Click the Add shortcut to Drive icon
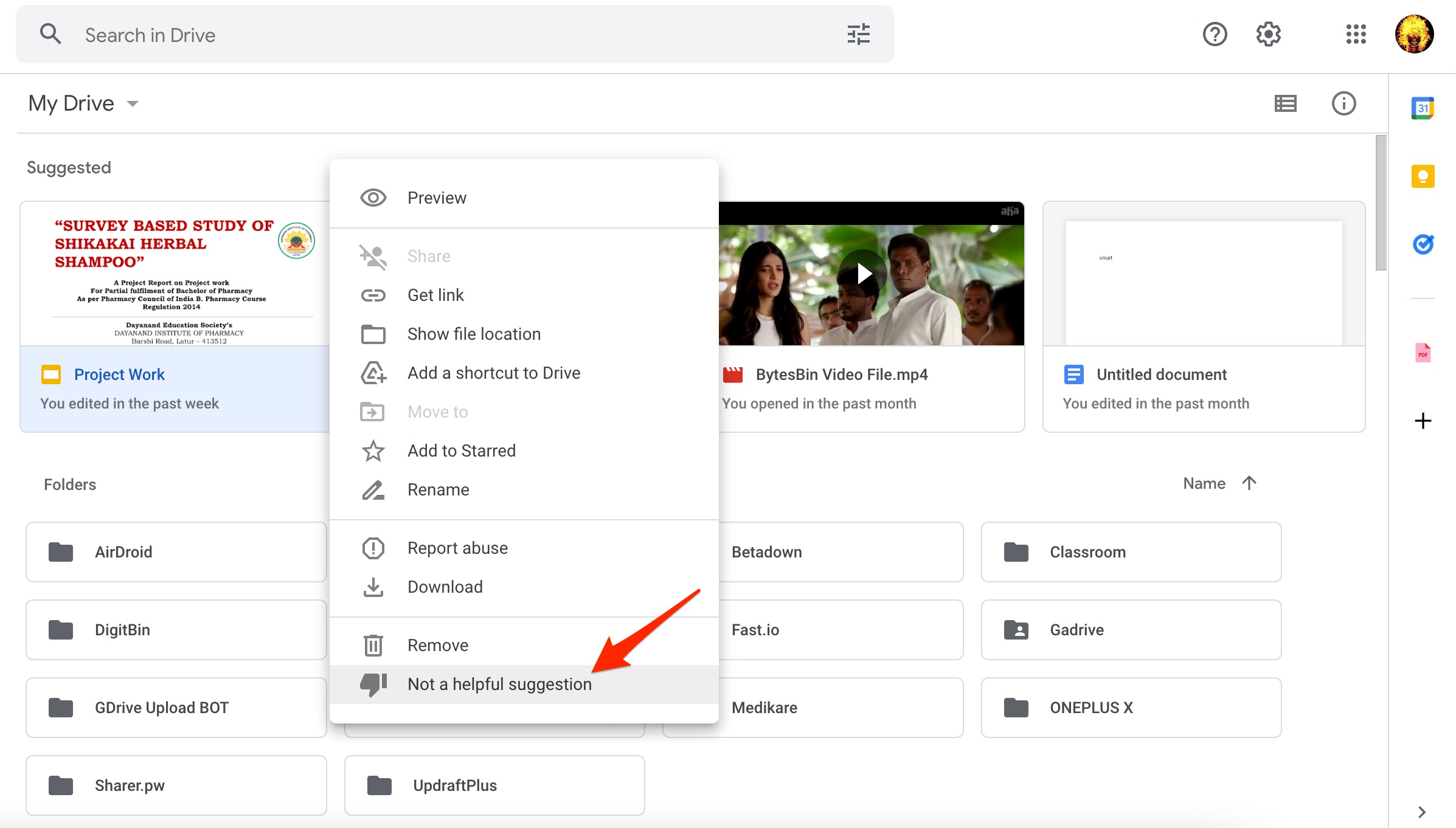Image resolution: width=1456 pixels, height=828 pixels. pyautogui.click(x=374, y=372)
